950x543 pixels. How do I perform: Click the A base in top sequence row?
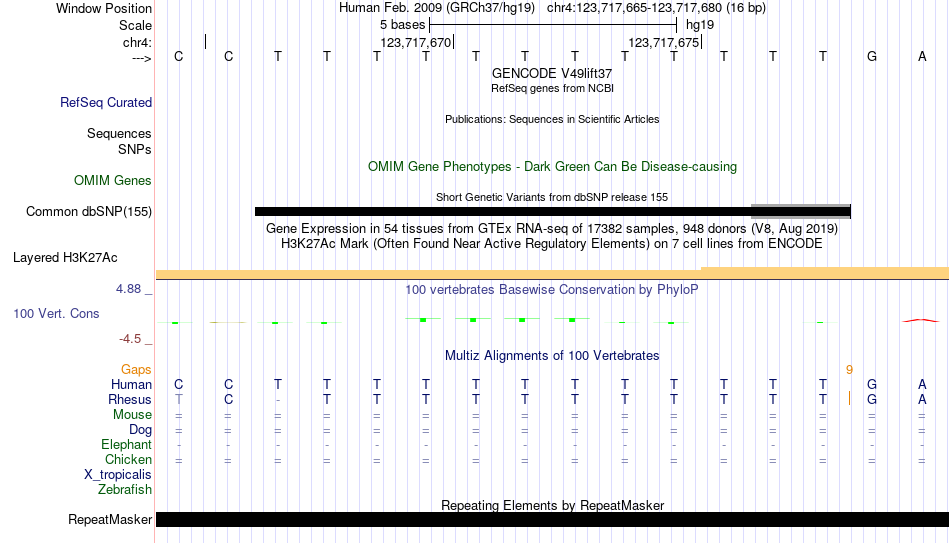pyautogui.click(x=922, y=57)
